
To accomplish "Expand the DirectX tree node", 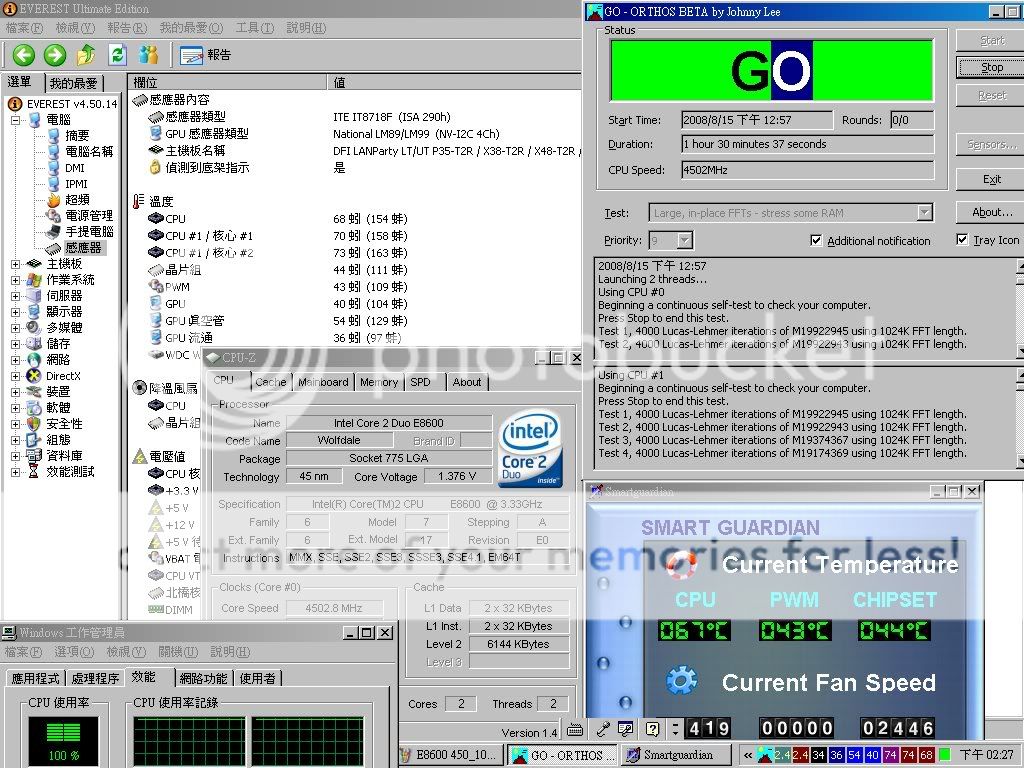I will pyautogui.click(x=16, y=376).
